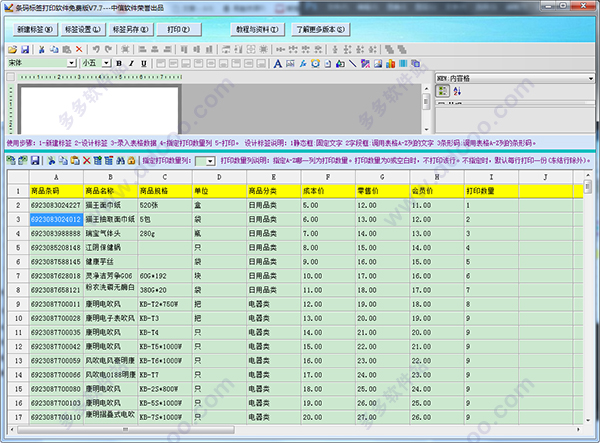Expand the 内容格 object selector dropdown
Image resolution: width=600 pixels, height=443 pixels.
pos(590,78)
